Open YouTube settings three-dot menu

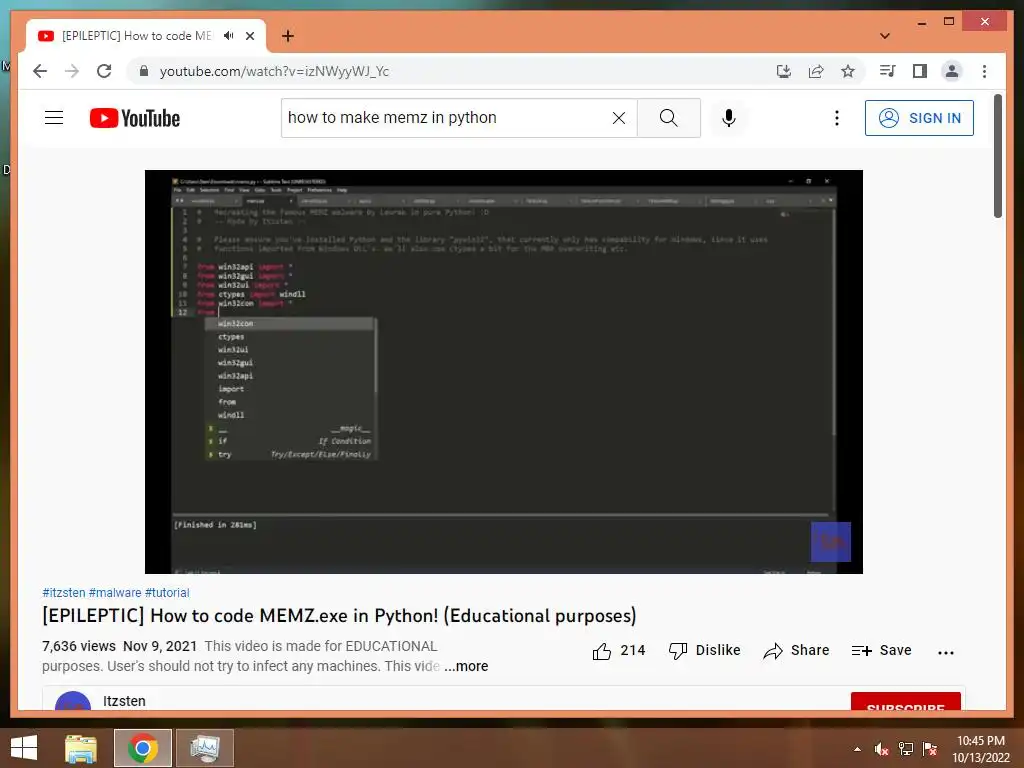click(x=837, y=118)
